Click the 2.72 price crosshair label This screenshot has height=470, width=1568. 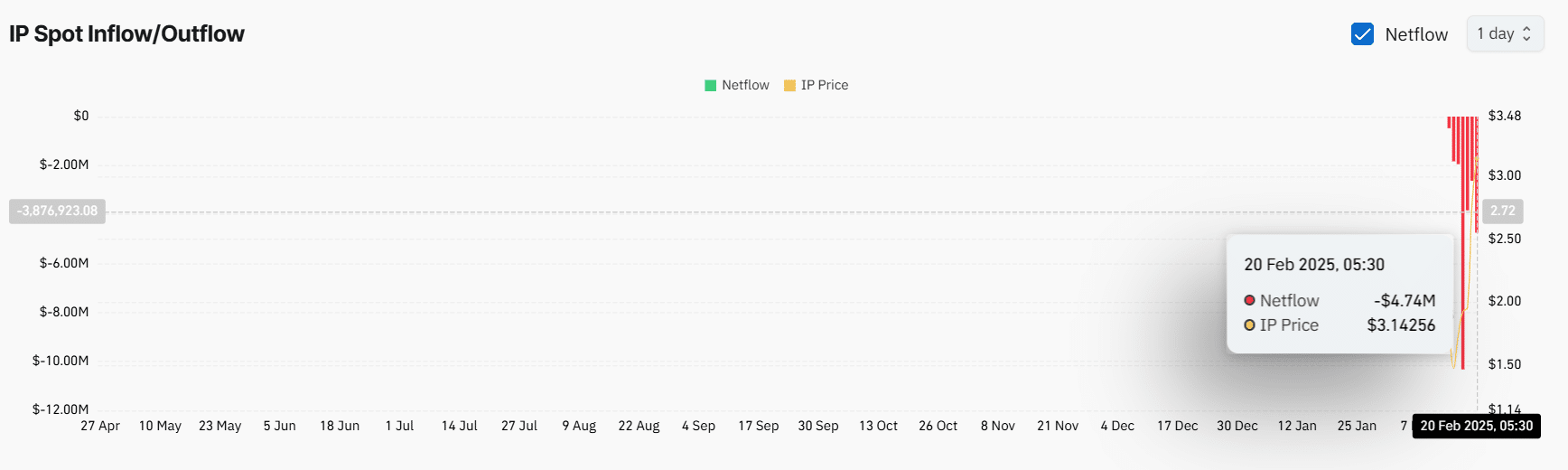click(1503, 211)
